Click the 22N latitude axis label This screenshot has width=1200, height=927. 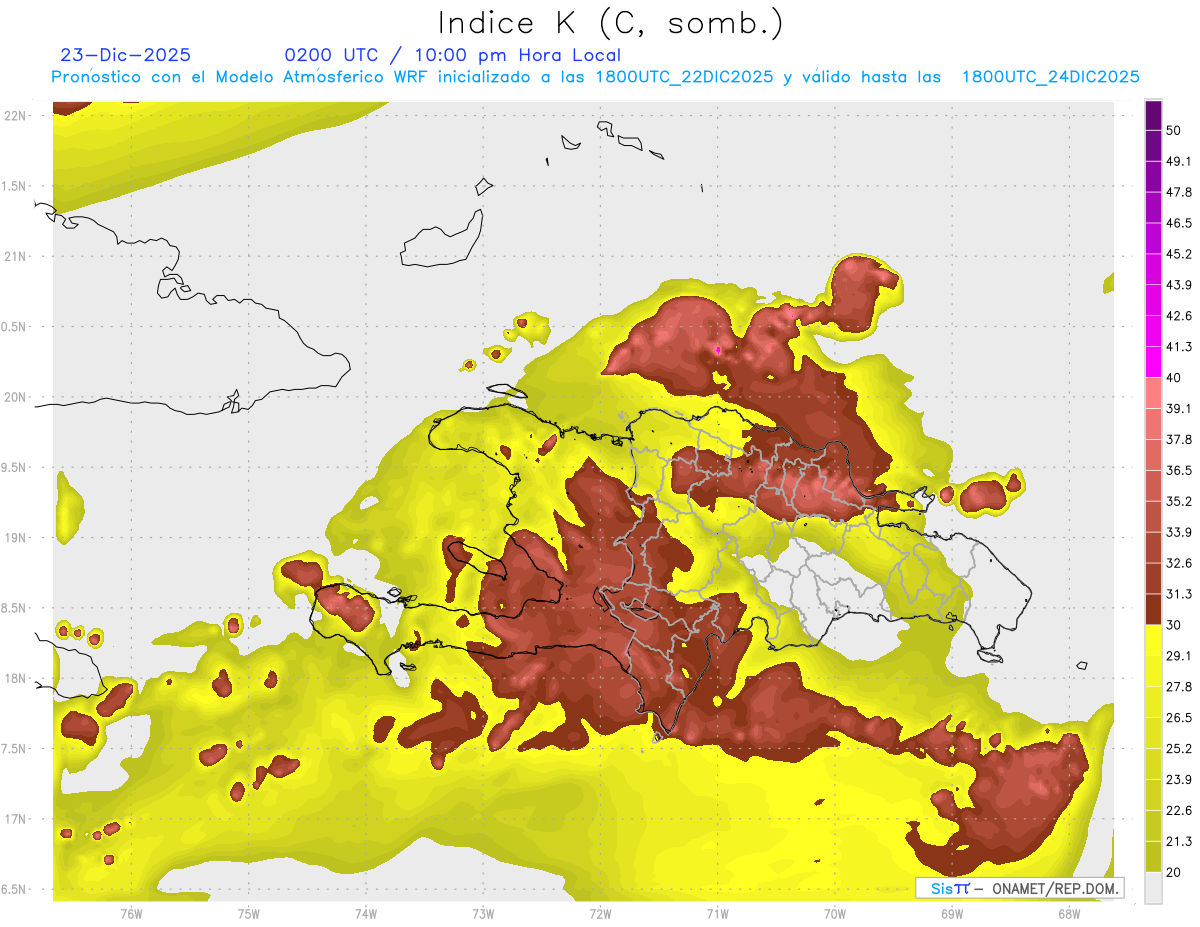pos(15,116)
